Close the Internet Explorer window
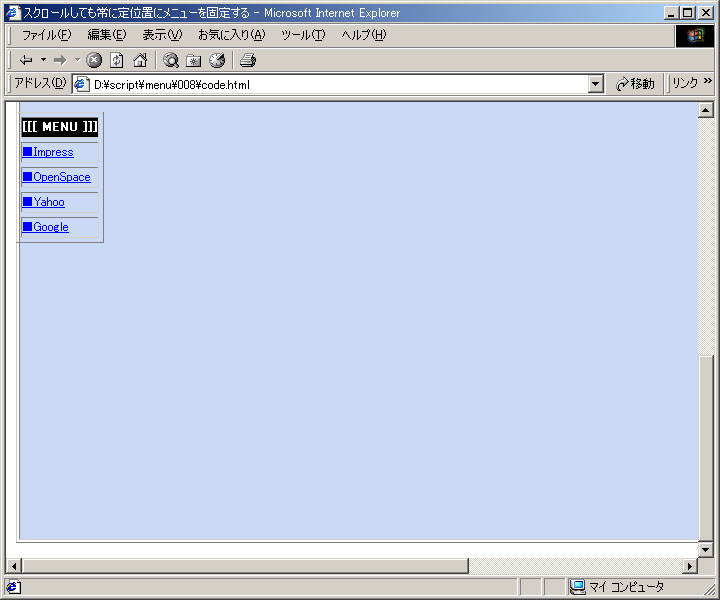 [706, 13]
